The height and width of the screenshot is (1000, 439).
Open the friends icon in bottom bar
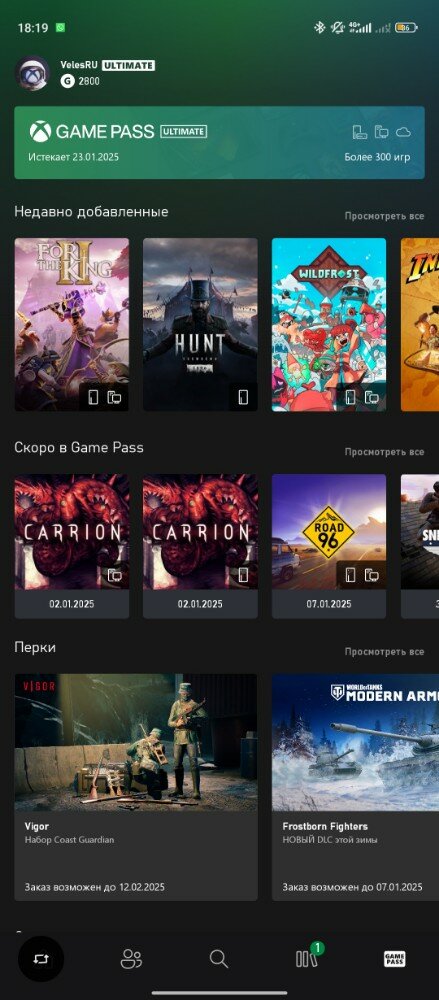click(x=131, y=958)
